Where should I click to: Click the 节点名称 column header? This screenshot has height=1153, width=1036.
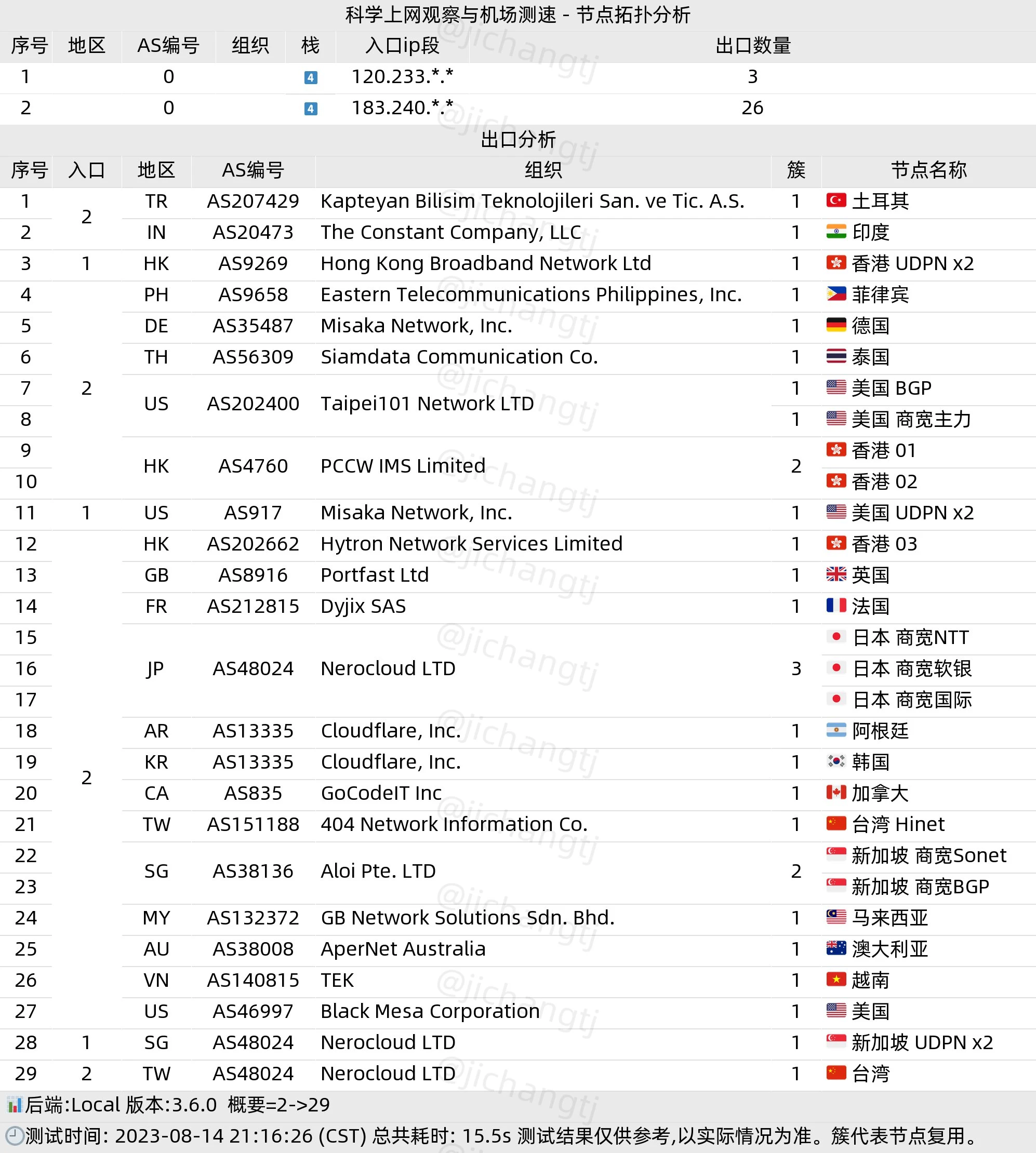928,170
